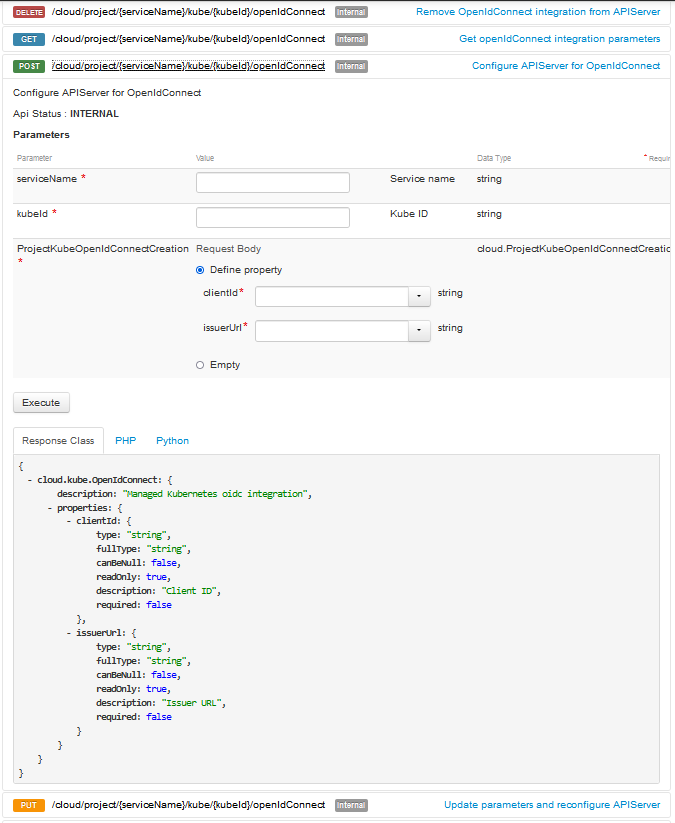Click the DELETE method badge
The height and width of the screenshot is (823, 675).
point(27,11)
